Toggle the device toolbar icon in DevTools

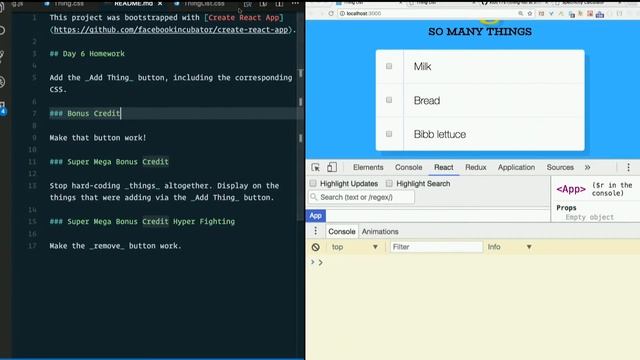click(x=332, y=167)
